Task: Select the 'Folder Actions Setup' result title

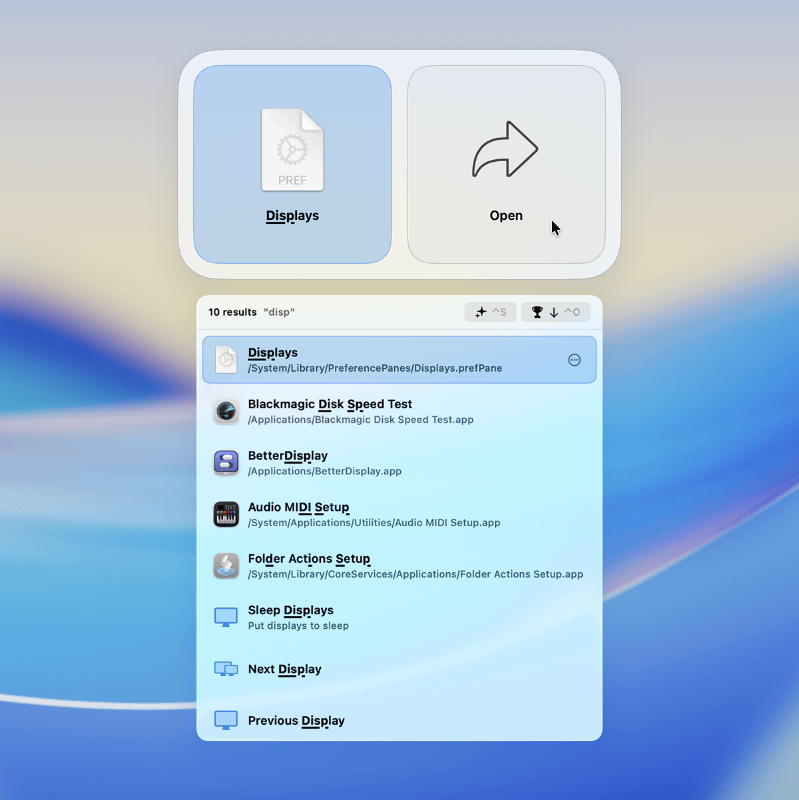Action: (x=309, y=559)
